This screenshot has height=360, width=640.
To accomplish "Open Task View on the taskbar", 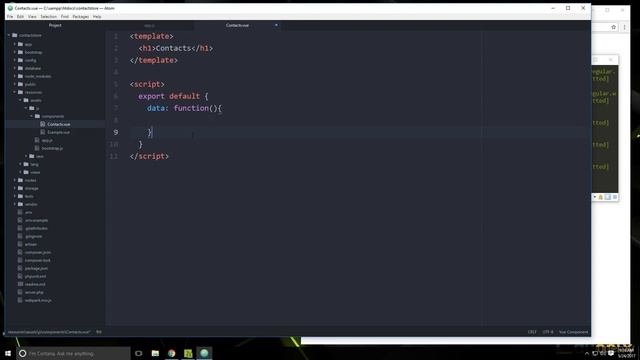I will (139, 353).
